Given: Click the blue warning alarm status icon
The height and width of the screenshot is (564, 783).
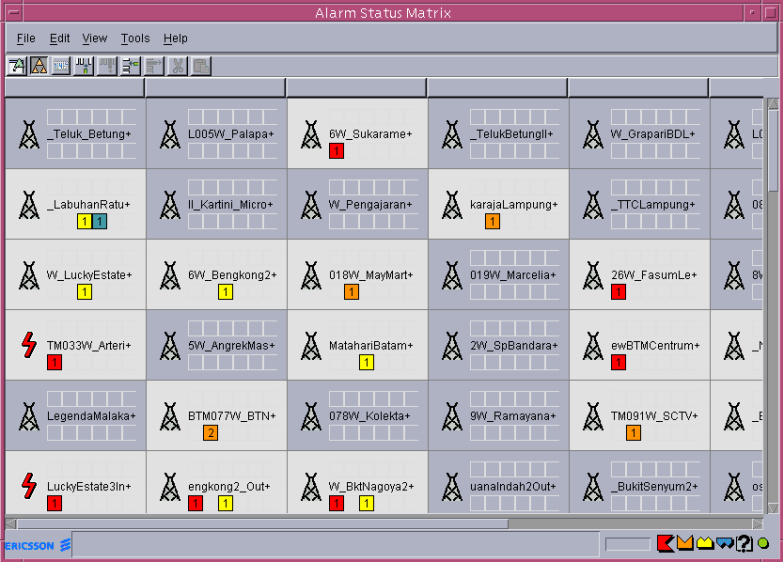Looking at the screenshot, I should tap(725, 543).
